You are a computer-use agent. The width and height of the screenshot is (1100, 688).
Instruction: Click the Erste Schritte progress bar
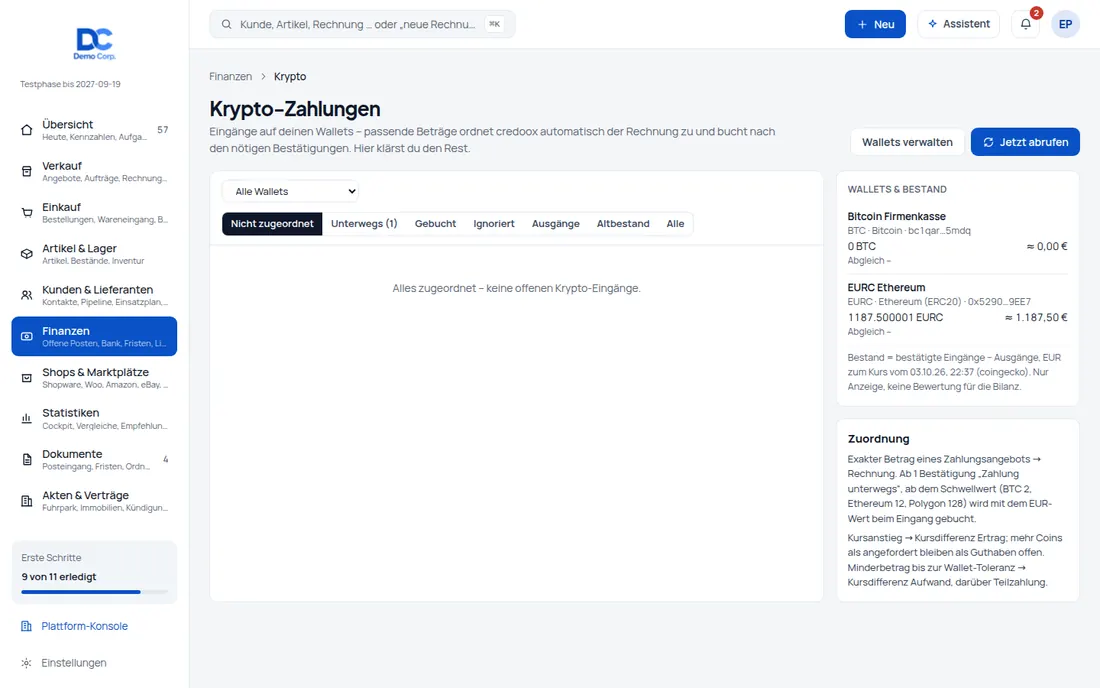tap(94, 592)
